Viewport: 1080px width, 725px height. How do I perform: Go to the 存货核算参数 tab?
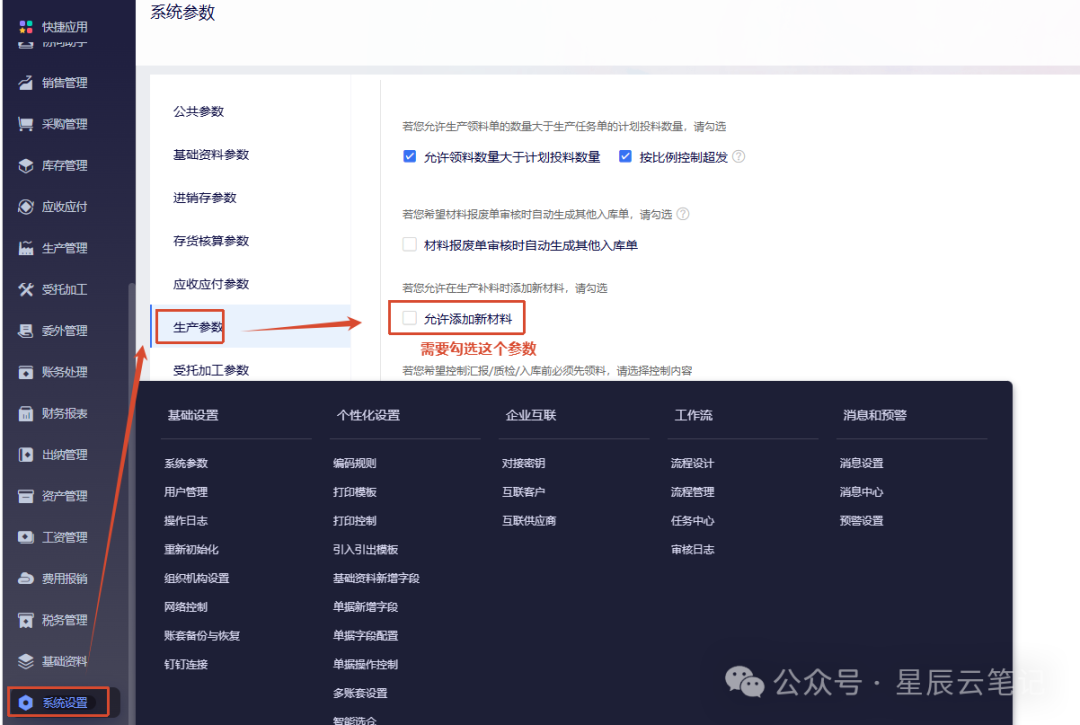(x=211, y=241)
